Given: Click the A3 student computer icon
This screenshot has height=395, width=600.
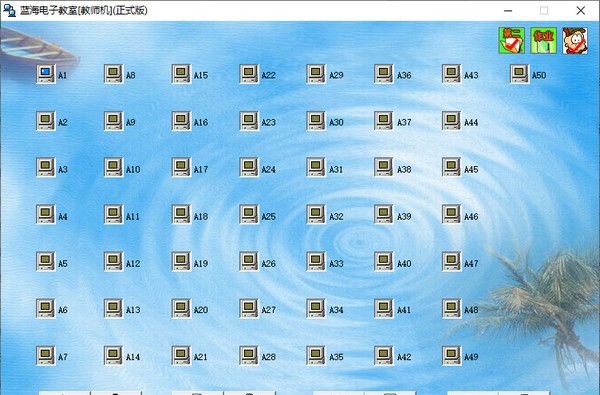Looking at the screenshot, I should pyautogui.click(x=46, y=168).
